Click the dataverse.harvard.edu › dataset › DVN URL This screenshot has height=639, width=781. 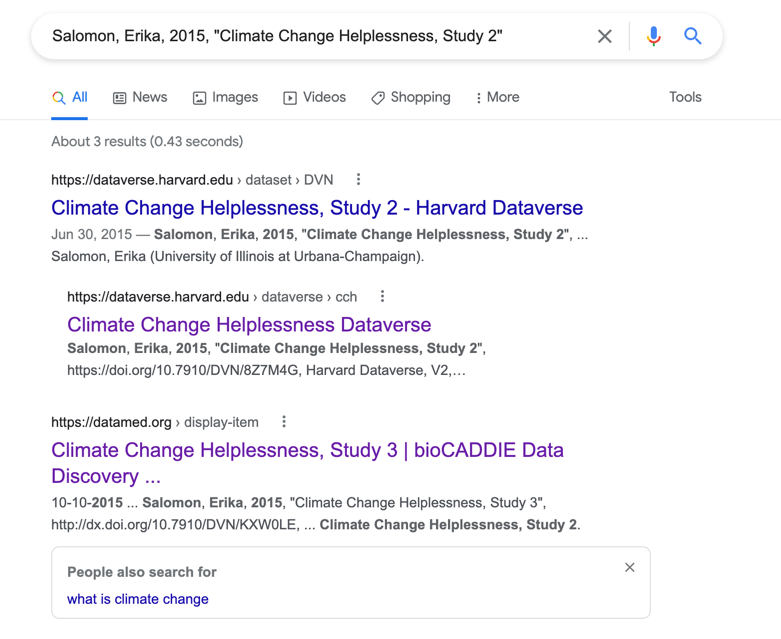click(192, 180)
